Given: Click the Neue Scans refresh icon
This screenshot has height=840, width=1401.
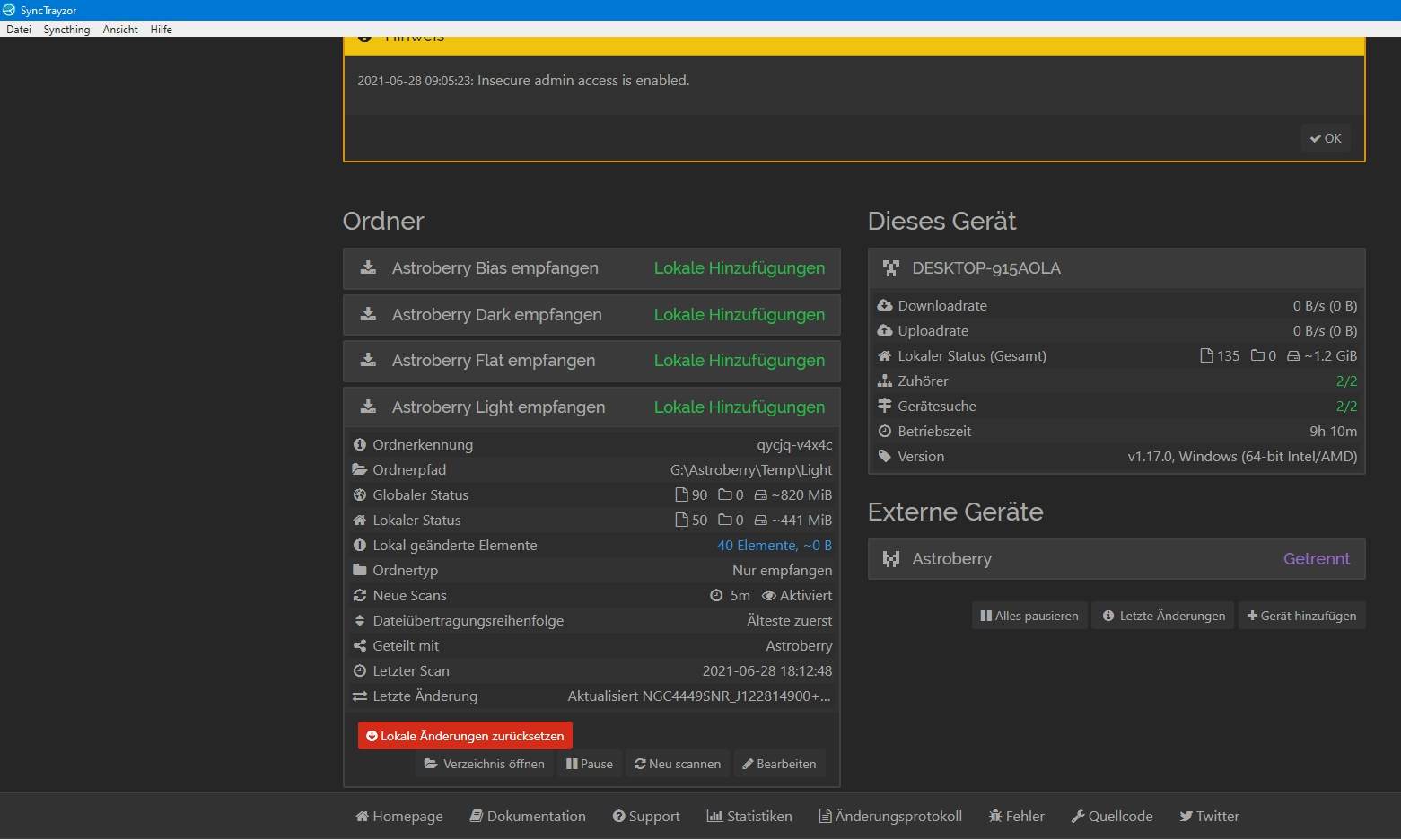Looking at the screenshot, I should 360,595.
